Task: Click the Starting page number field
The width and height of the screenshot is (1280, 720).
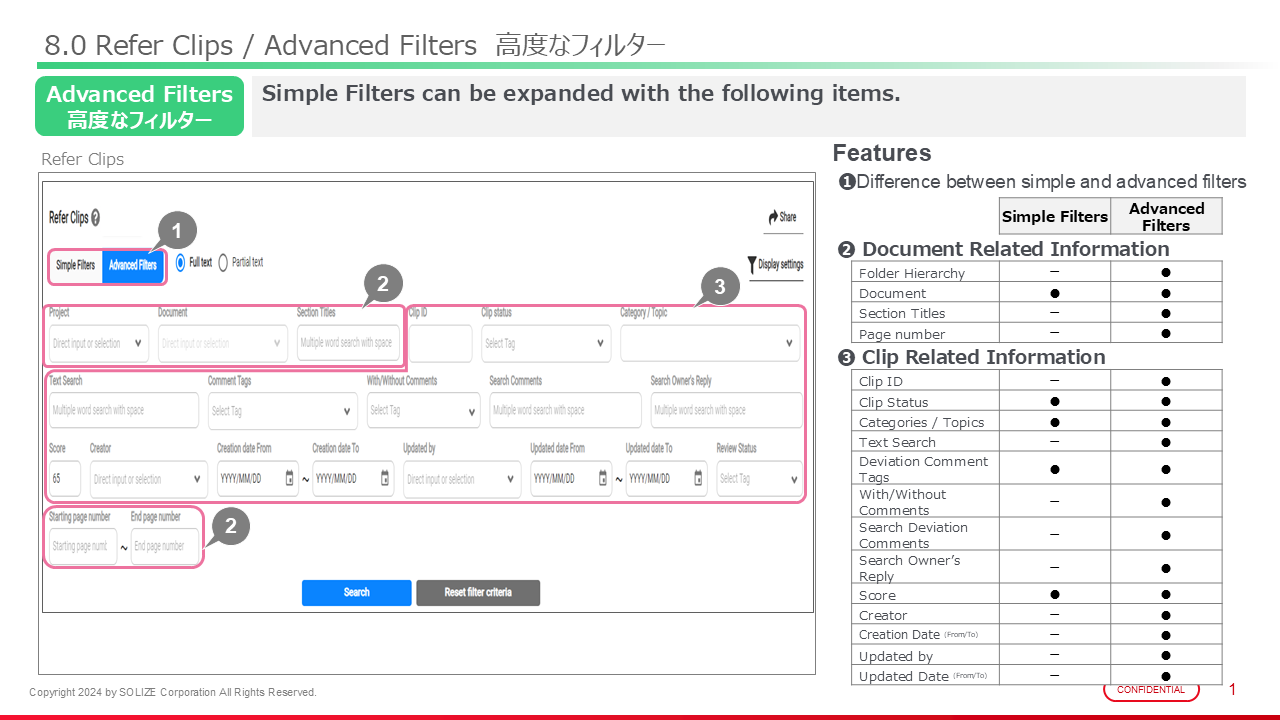Action: [82, 547]
